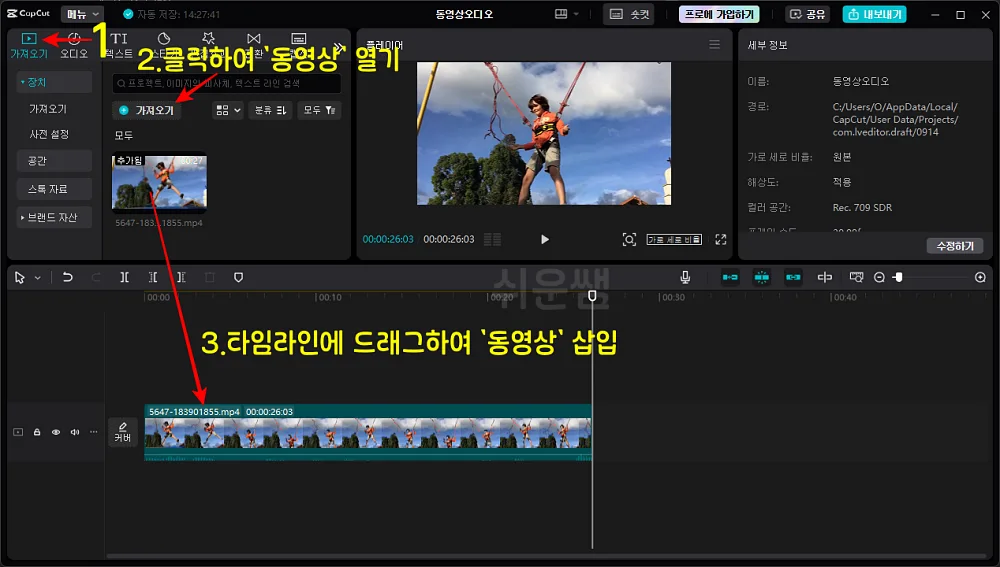Image resolution: width=1000 pixels, height=567 pixels.
Task: Select 스톡 자료 in the sidebar
Action: [x=54, y=189]
